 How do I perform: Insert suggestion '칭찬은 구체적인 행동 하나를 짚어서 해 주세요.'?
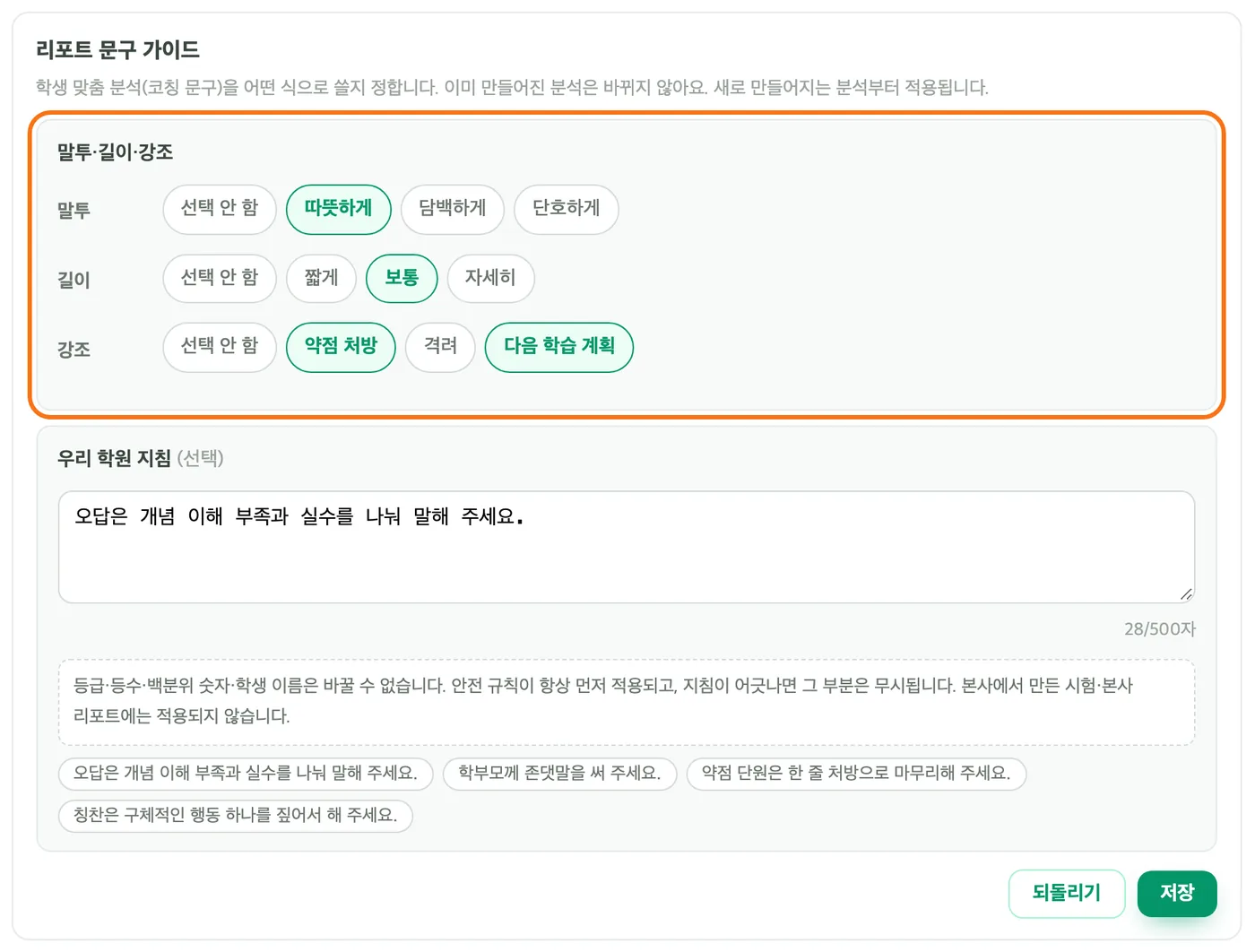tap(236, 816)
